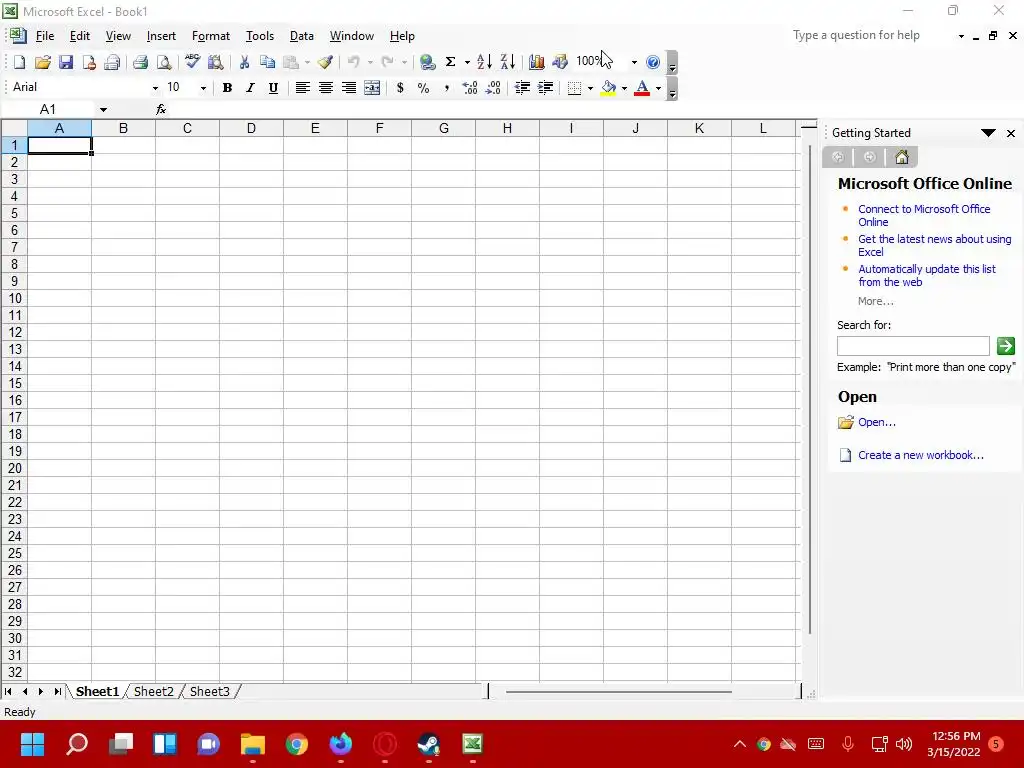Click Open... link in task pane
The width and height of the screenshot is (1024, 768).
[x=876, y=422]
